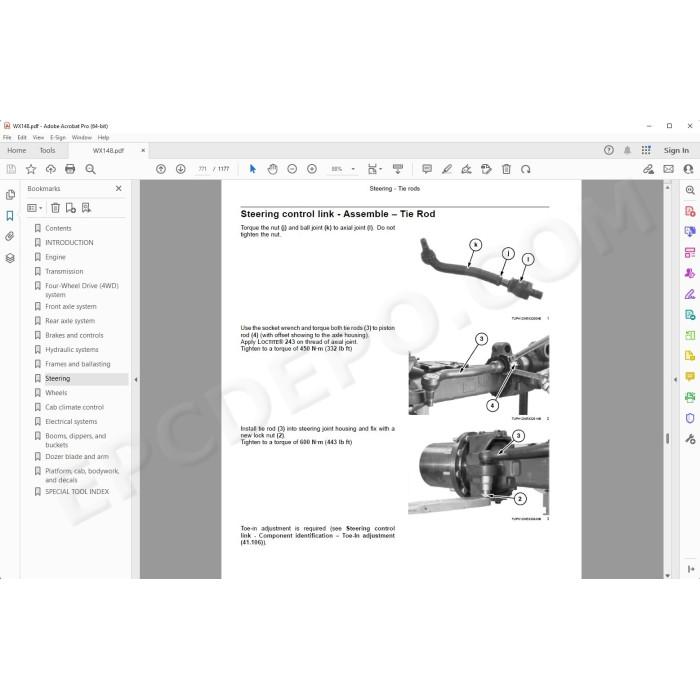Toggle the Bookmarks navigation panel icon
The image size is (700, 700).
click(10, 216)
